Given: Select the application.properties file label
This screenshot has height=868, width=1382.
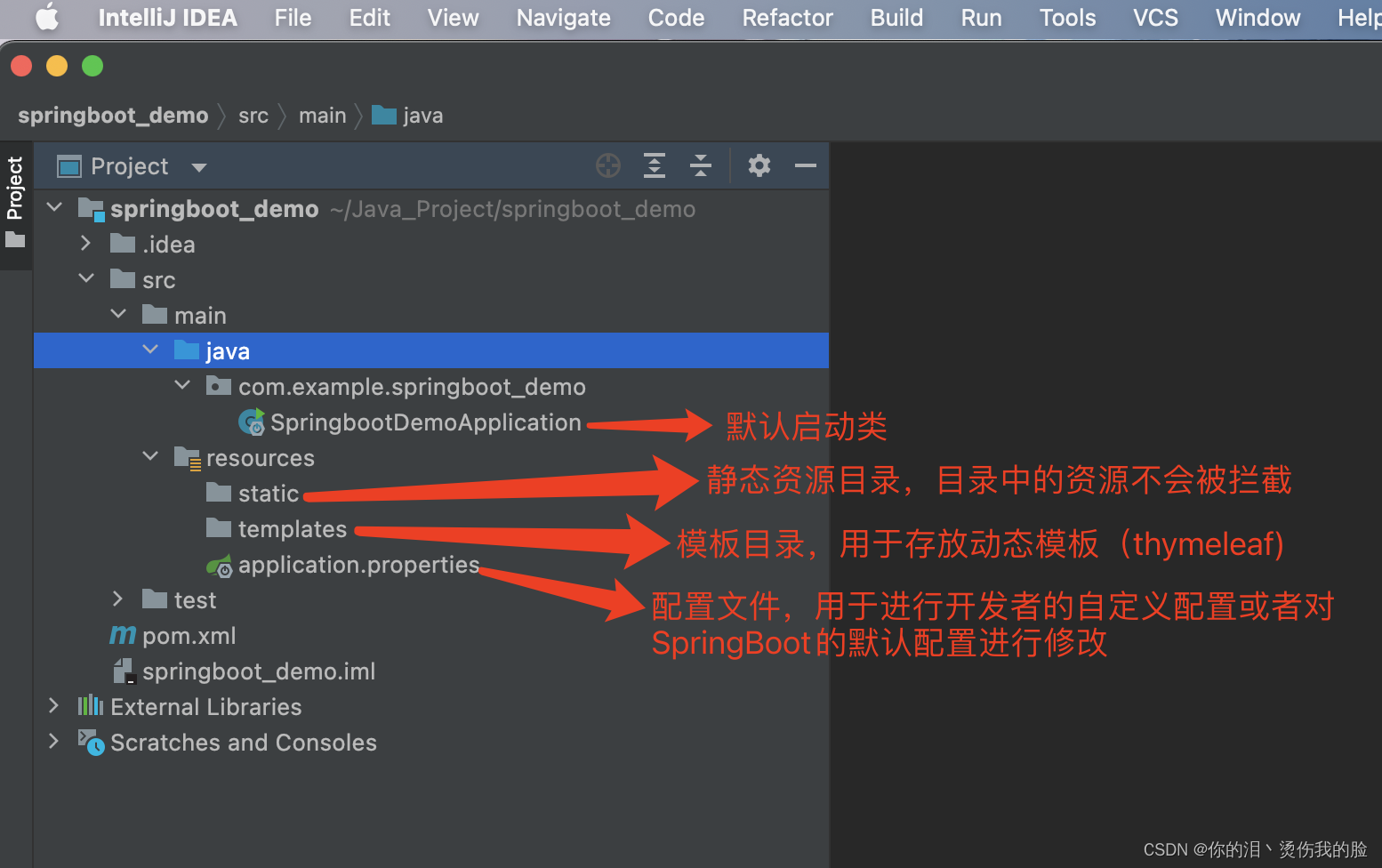Looking at the screenshot, I should click(x=358, y=565).
